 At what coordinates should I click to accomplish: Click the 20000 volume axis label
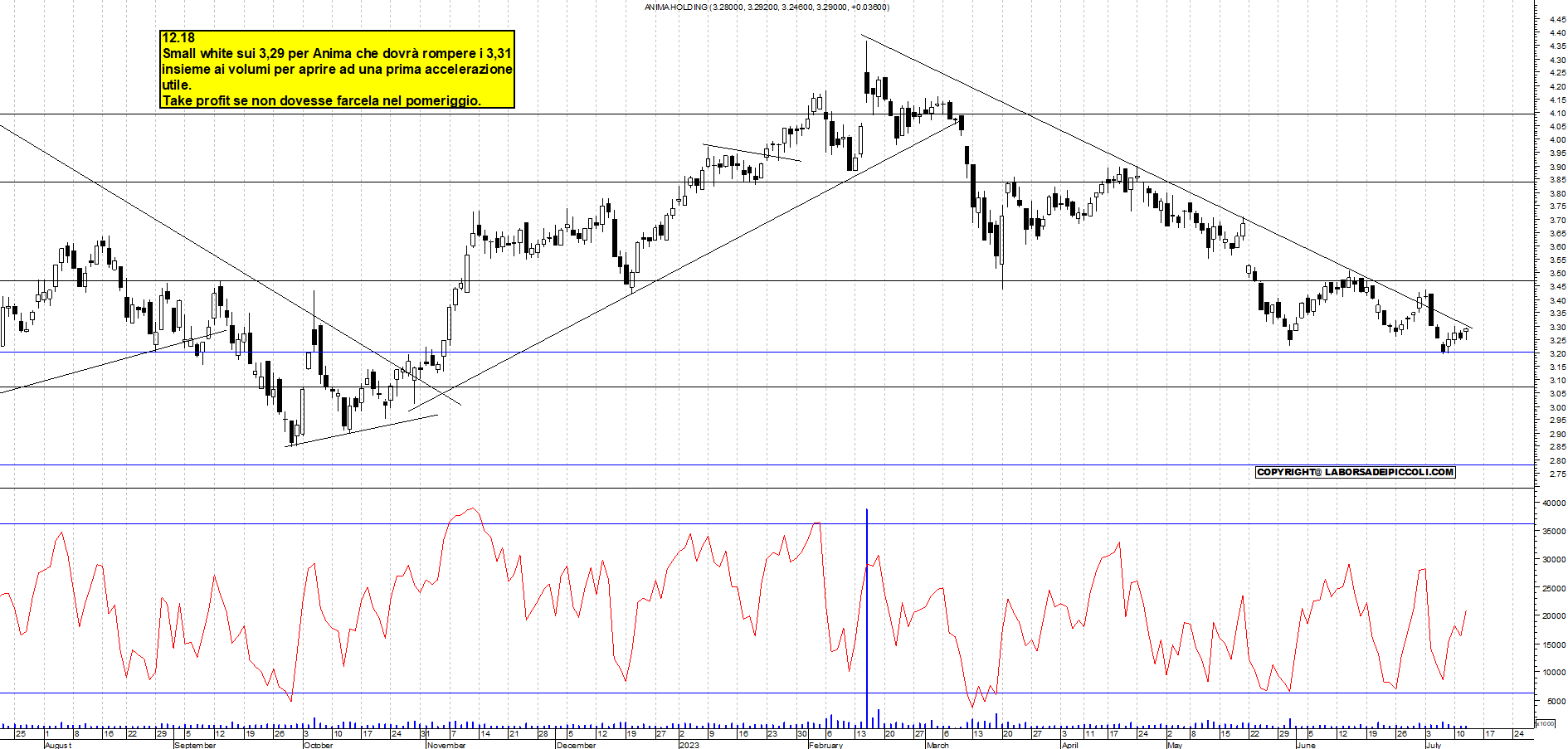(1554, 616)
